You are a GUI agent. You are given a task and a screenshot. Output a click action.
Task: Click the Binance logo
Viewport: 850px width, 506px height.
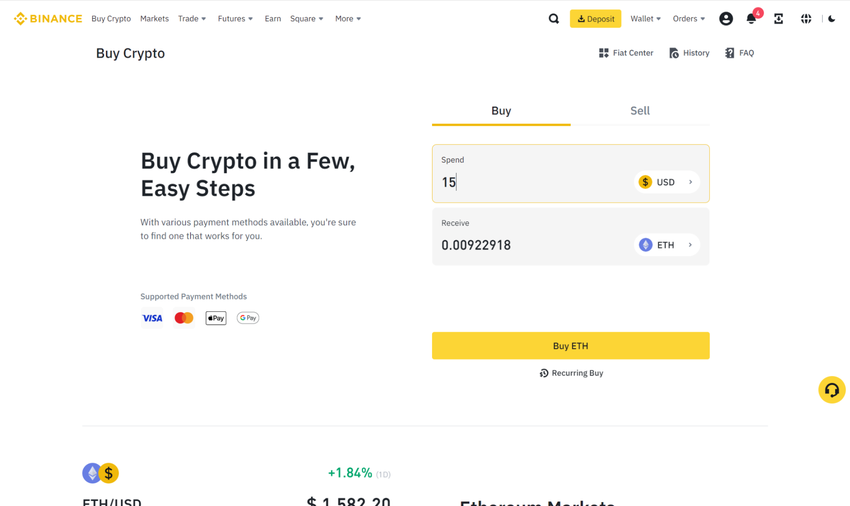[48, 19]
